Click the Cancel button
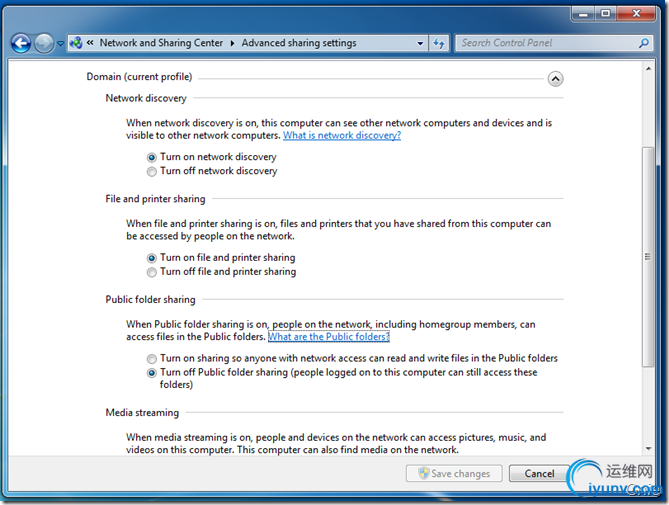 click(539, 473)
